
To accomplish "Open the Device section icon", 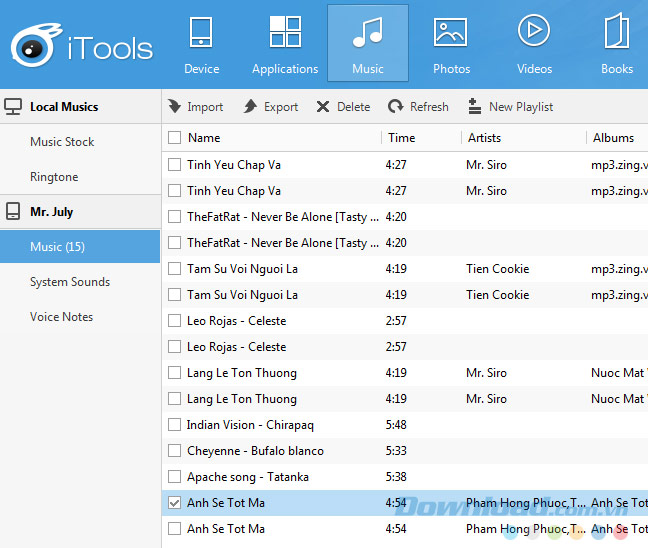I will pyautogui.click(x=201, y=33).
